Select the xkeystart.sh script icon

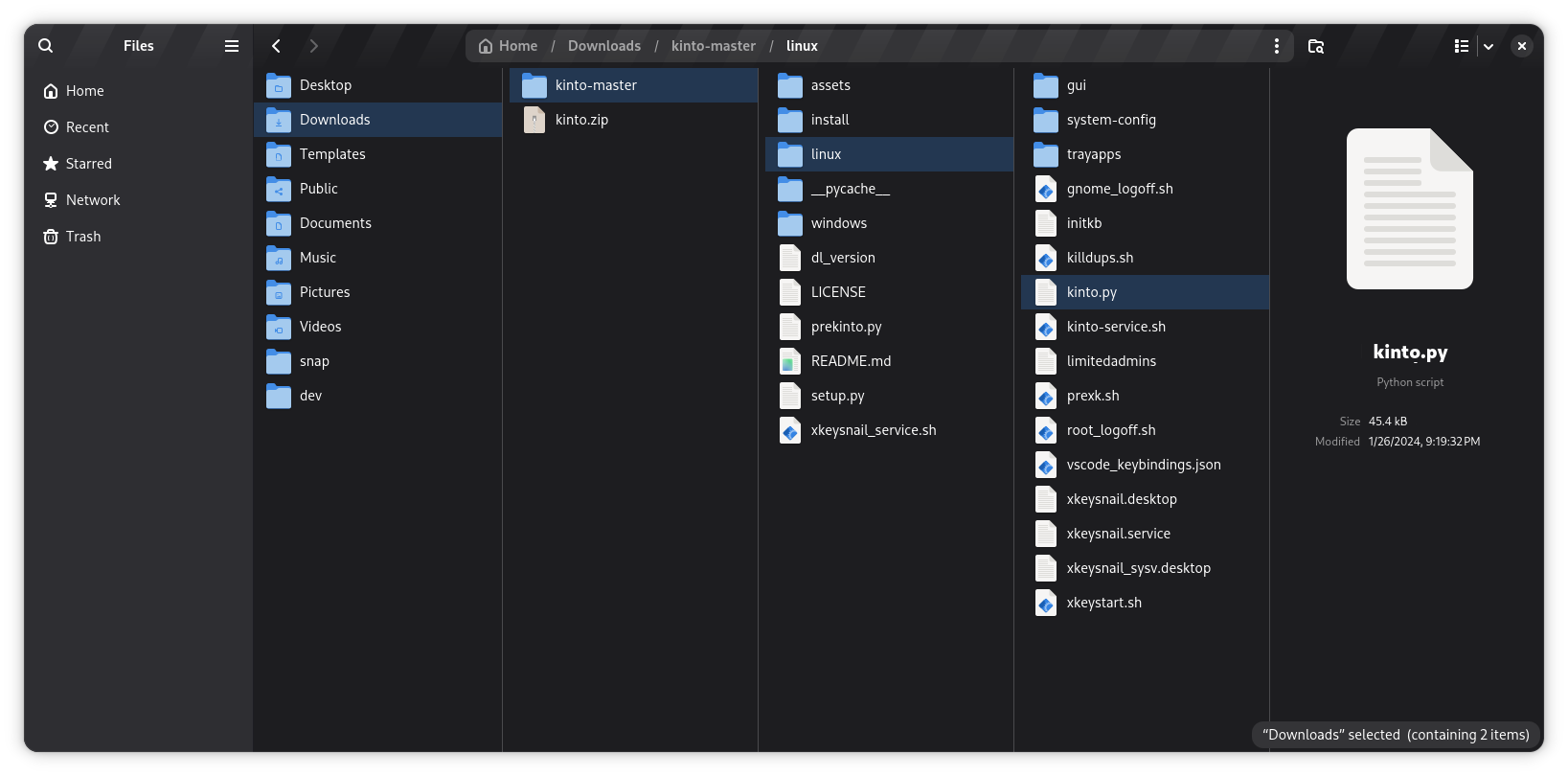point(1046,603)
